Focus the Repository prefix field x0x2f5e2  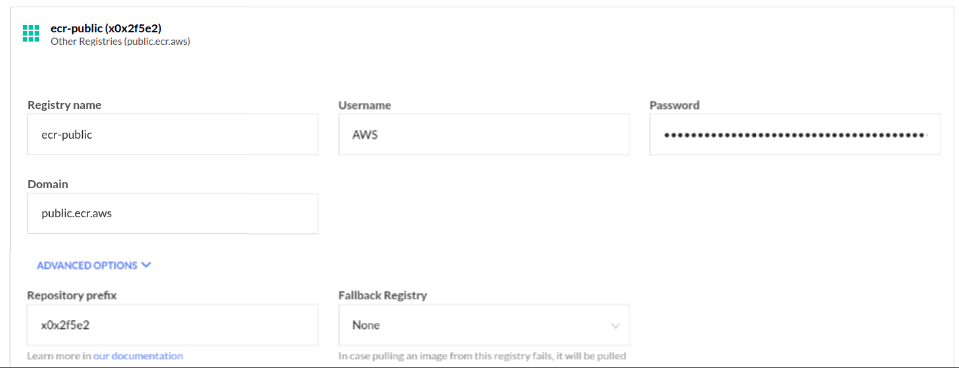point(173,325)
